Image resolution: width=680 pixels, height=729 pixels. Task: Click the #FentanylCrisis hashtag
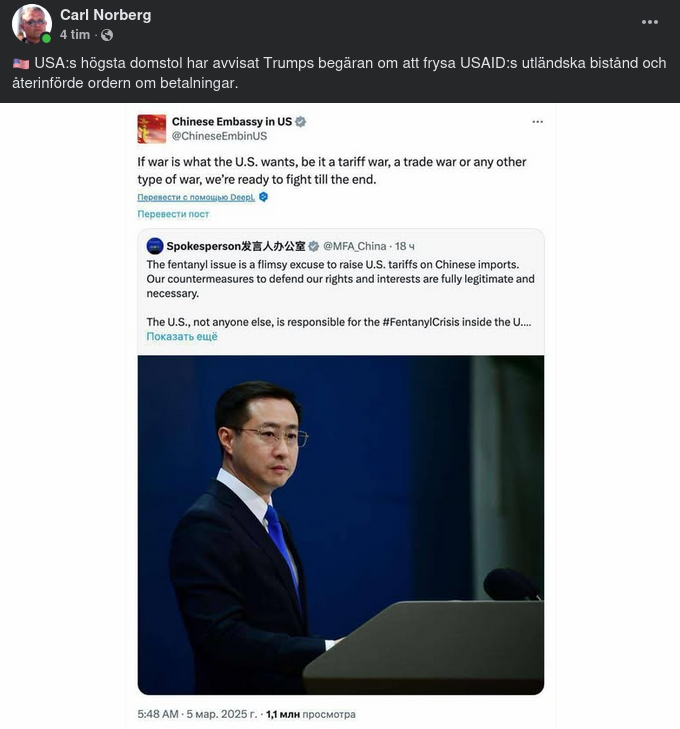[422, 322]
